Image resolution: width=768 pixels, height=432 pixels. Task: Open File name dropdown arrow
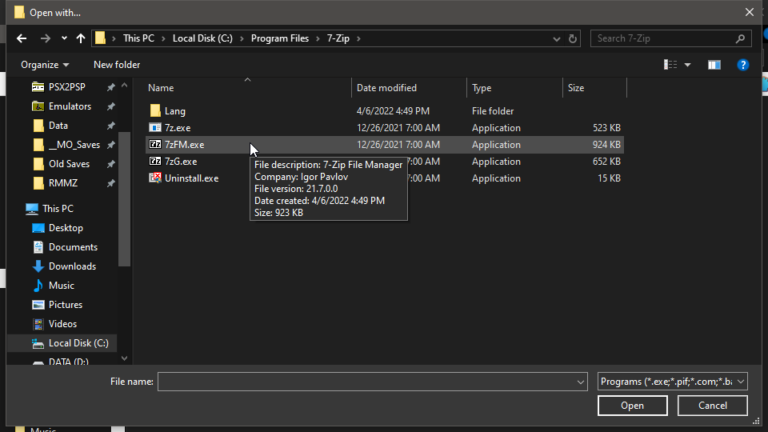click(580, 382)
